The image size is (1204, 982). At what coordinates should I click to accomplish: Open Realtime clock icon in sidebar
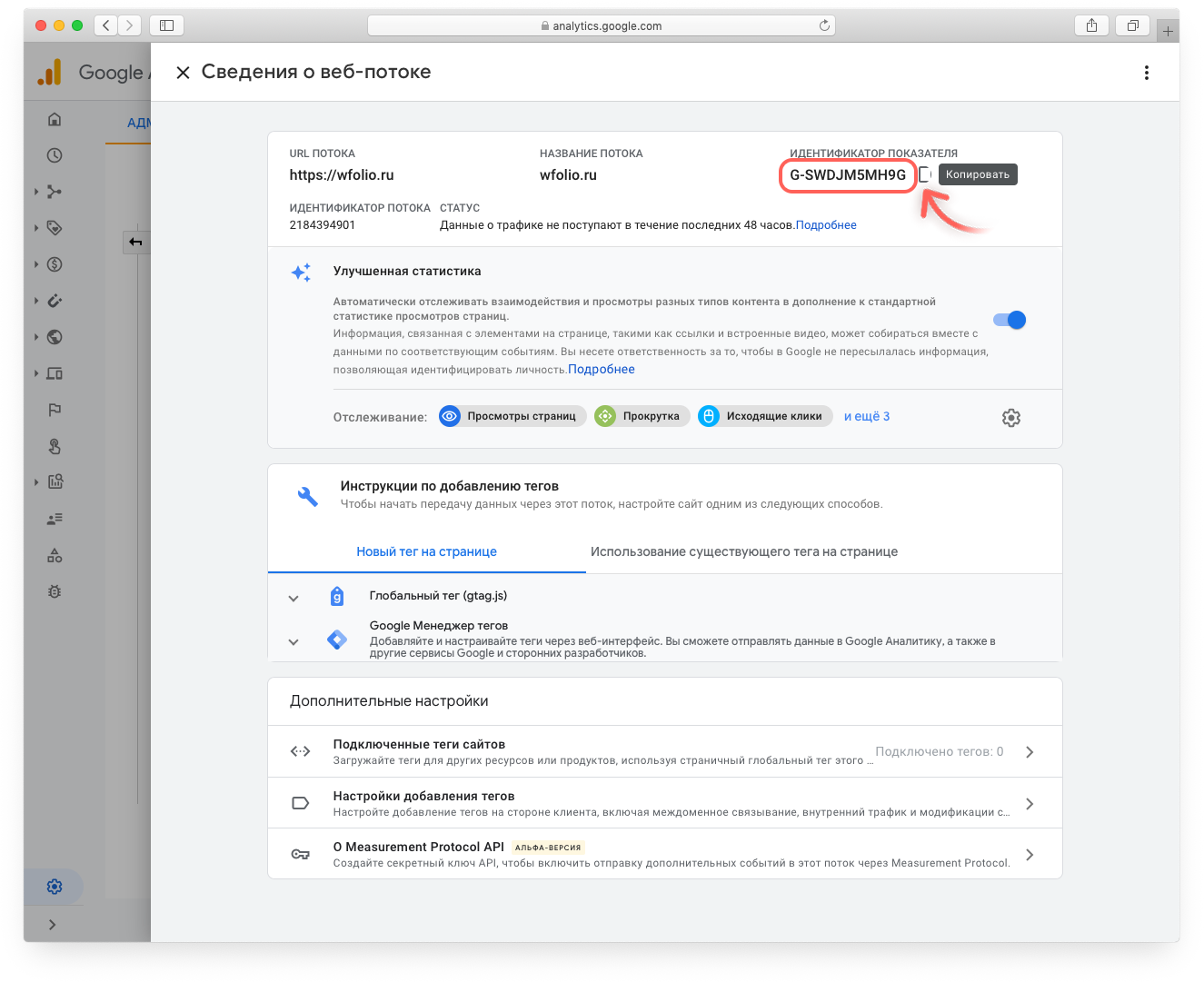55,155
